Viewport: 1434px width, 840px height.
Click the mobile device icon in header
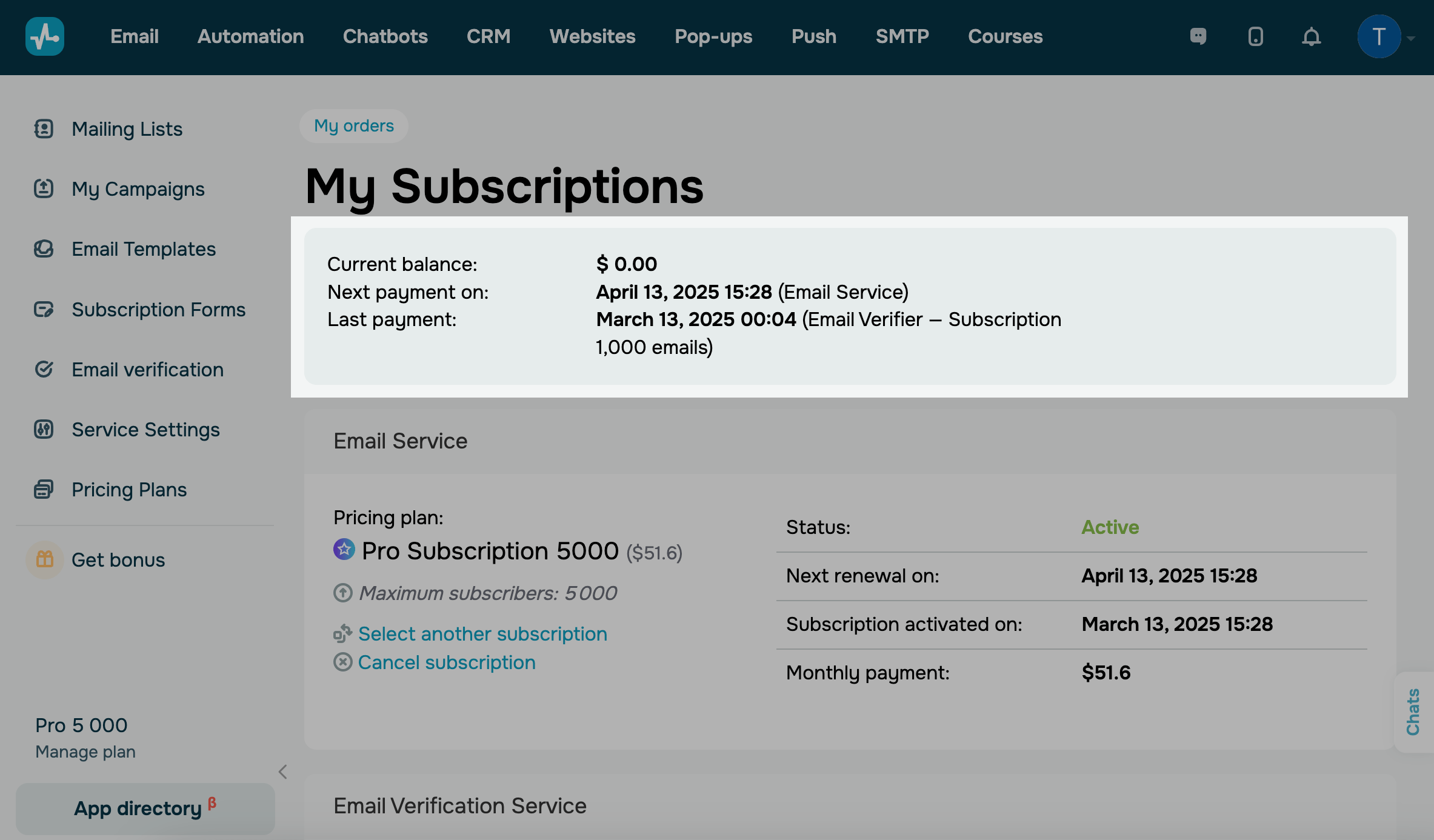[1255, 36]
